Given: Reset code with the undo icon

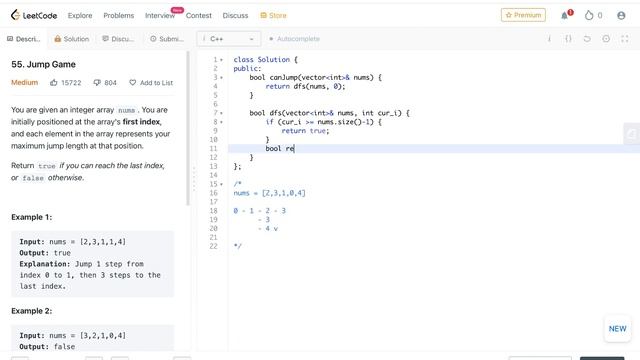Looking at the screenshot, I should pos(587,39).
